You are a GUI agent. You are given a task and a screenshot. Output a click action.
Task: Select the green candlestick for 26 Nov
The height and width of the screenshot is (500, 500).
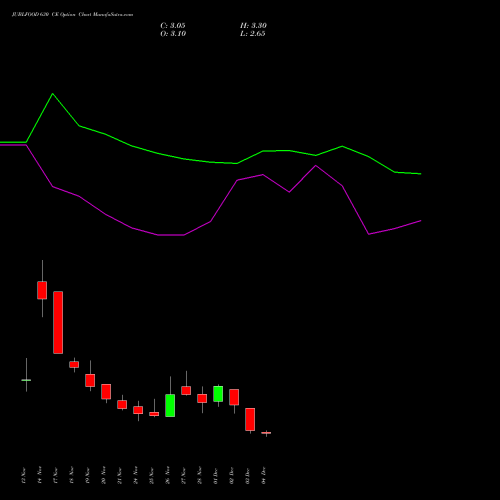[170, 405]
